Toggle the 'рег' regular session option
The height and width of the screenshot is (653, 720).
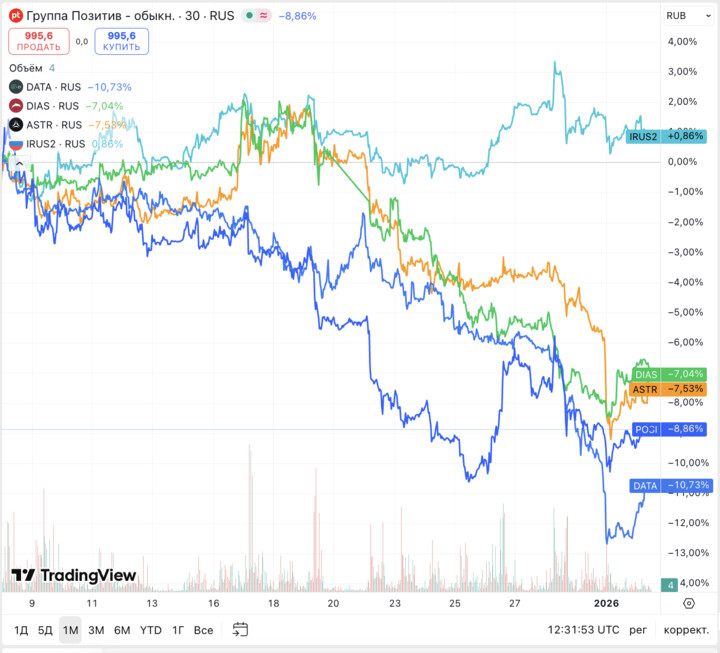638,630
